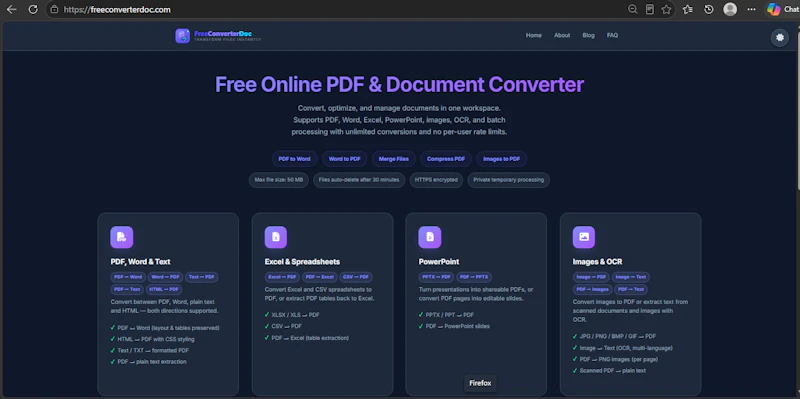Image resolution: width=800 pixels, height=399 pixels.
Task: Click the main 'Free Online PDF & Document Converter' heading
Action: 399,85
